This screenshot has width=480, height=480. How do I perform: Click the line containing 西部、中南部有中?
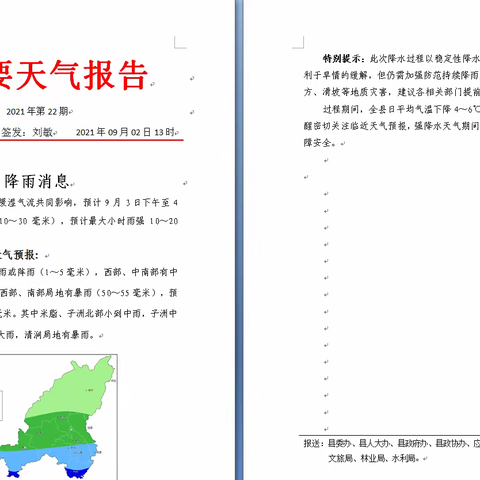tap(89, 272)
